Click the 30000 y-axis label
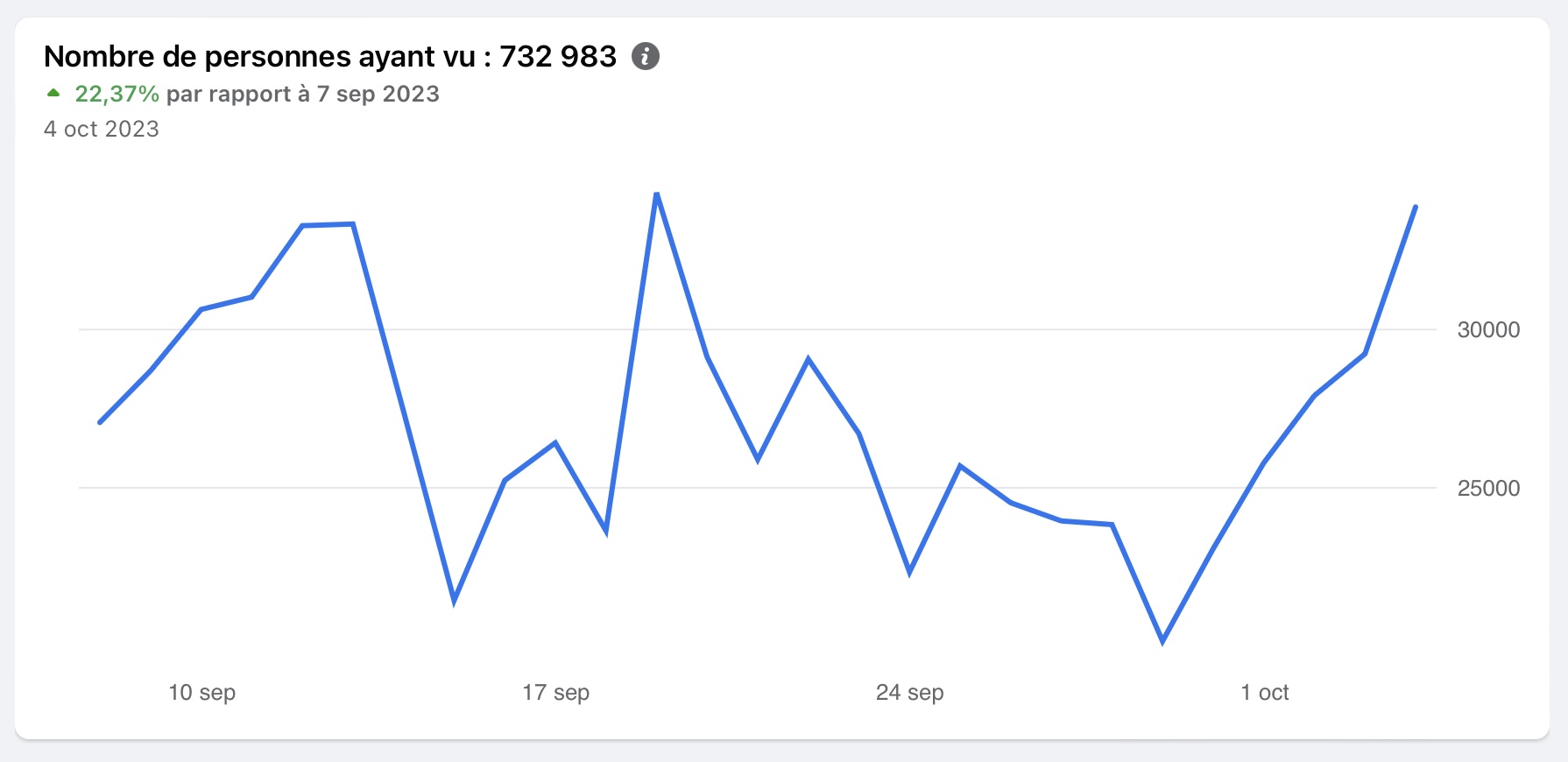Screen dimensions: 1568x762 (1488, 329)
